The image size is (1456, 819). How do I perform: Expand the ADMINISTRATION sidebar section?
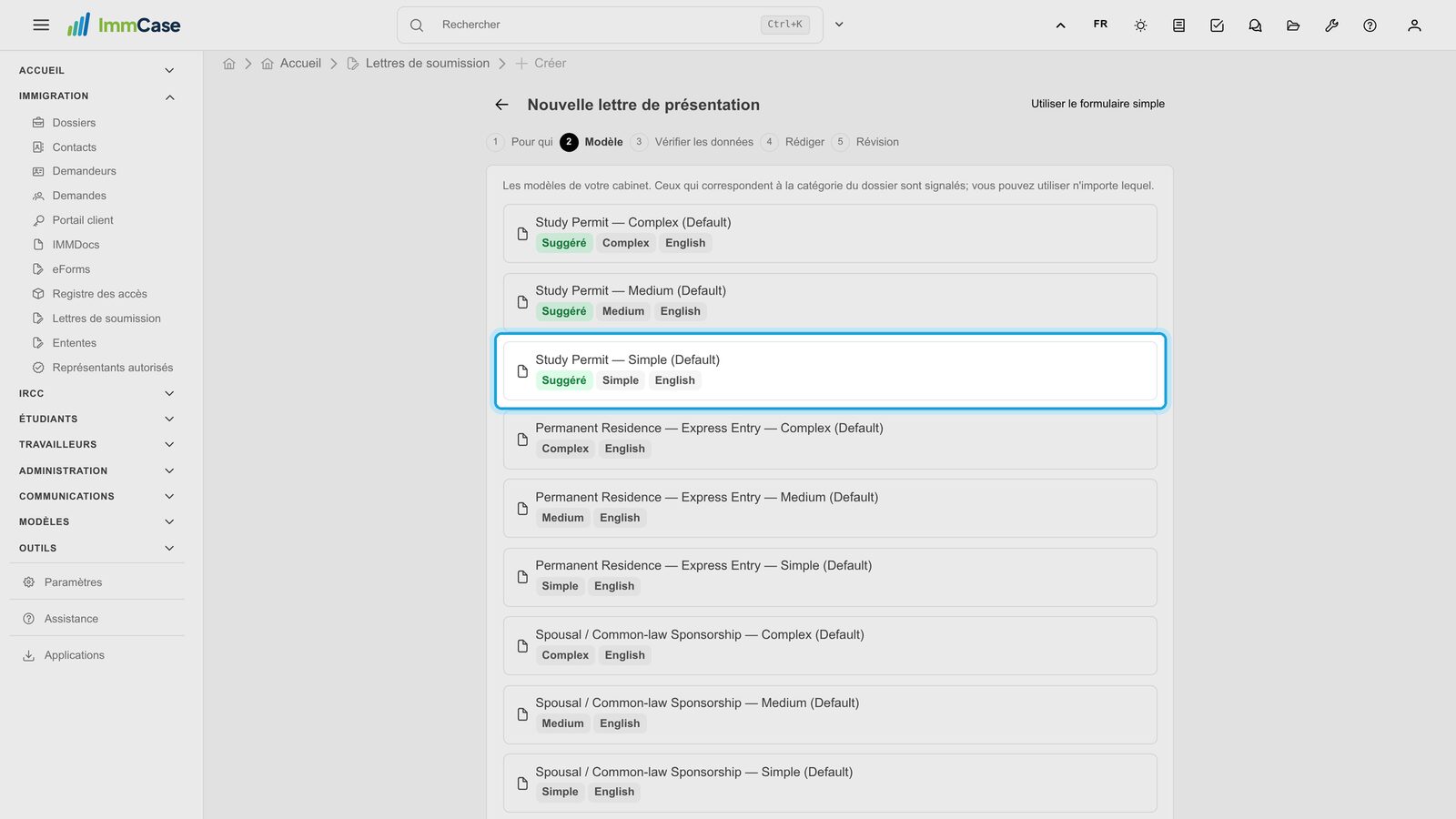[96, 470]
